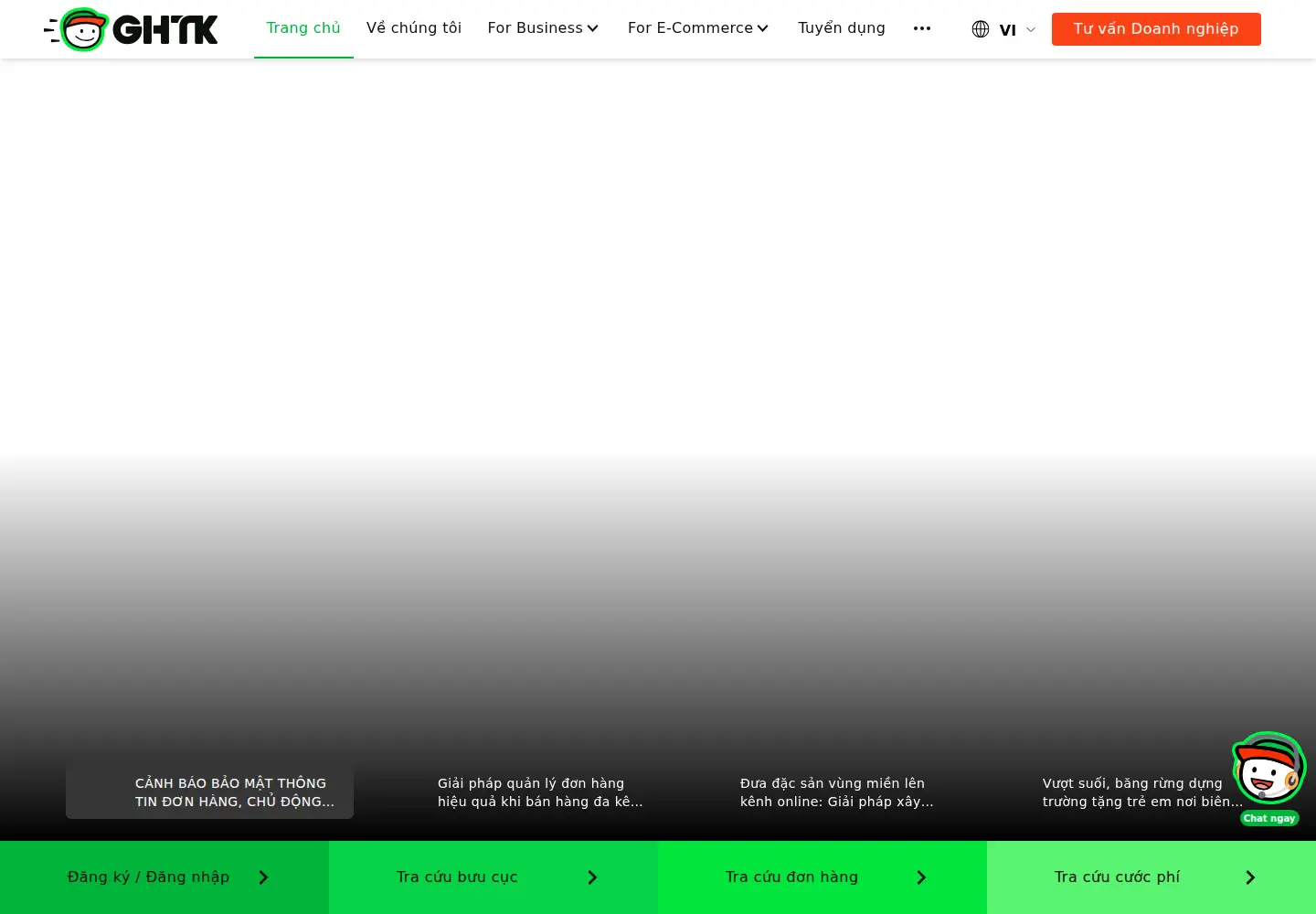1316x914 pixels.
Task: Click Tư vấn Doanh nghiệp button
Action: tap(1156, 29)
